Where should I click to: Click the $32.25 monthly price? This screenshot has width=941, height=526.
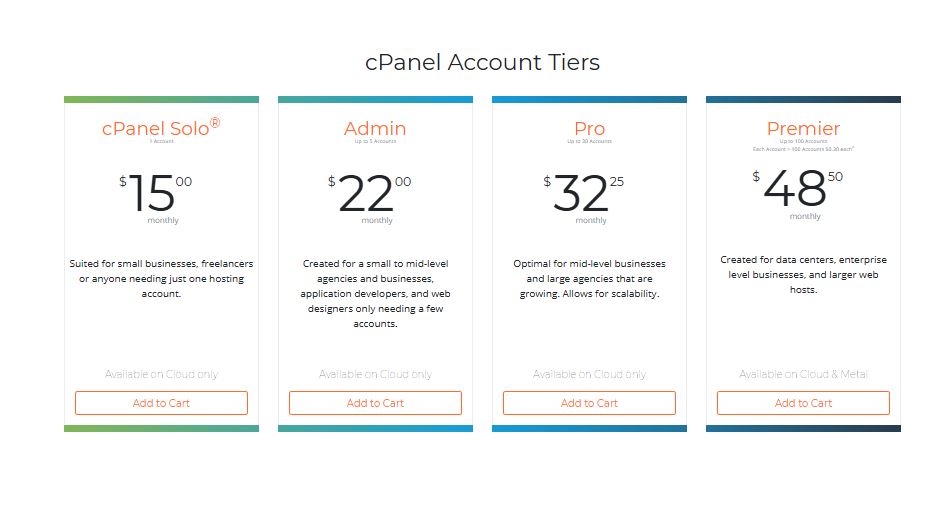tap(581, 193)
